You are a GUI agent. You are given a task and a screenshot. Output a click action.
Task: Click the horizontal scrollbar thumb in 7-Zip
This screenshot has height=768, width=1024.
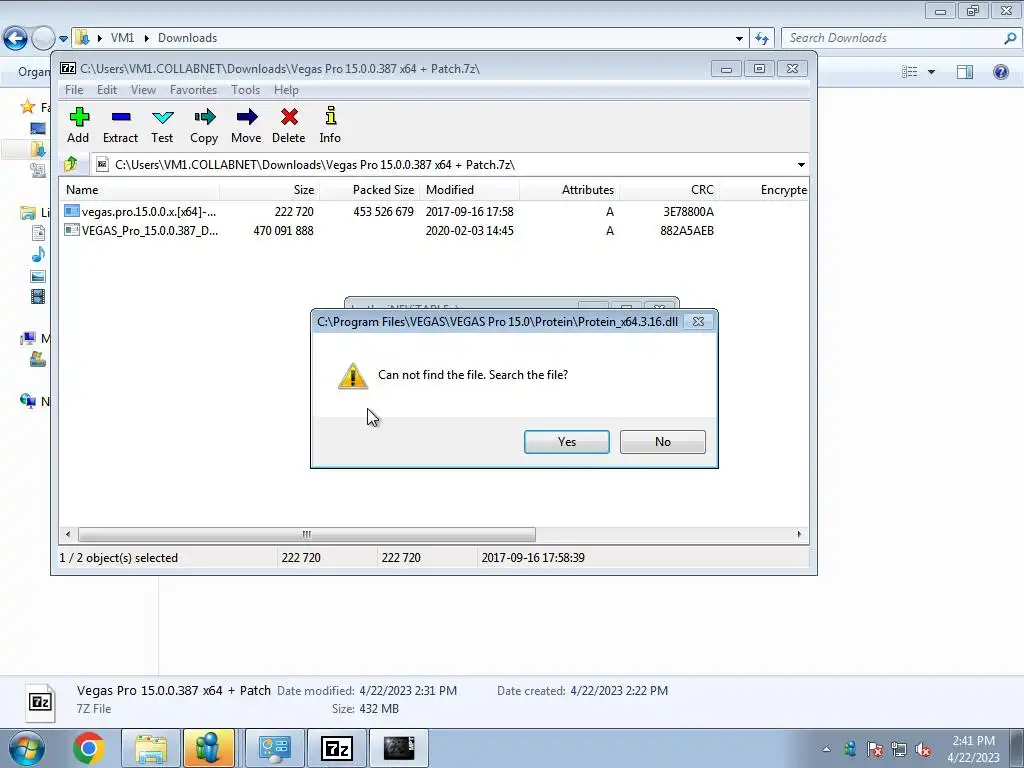click(306, 534)
